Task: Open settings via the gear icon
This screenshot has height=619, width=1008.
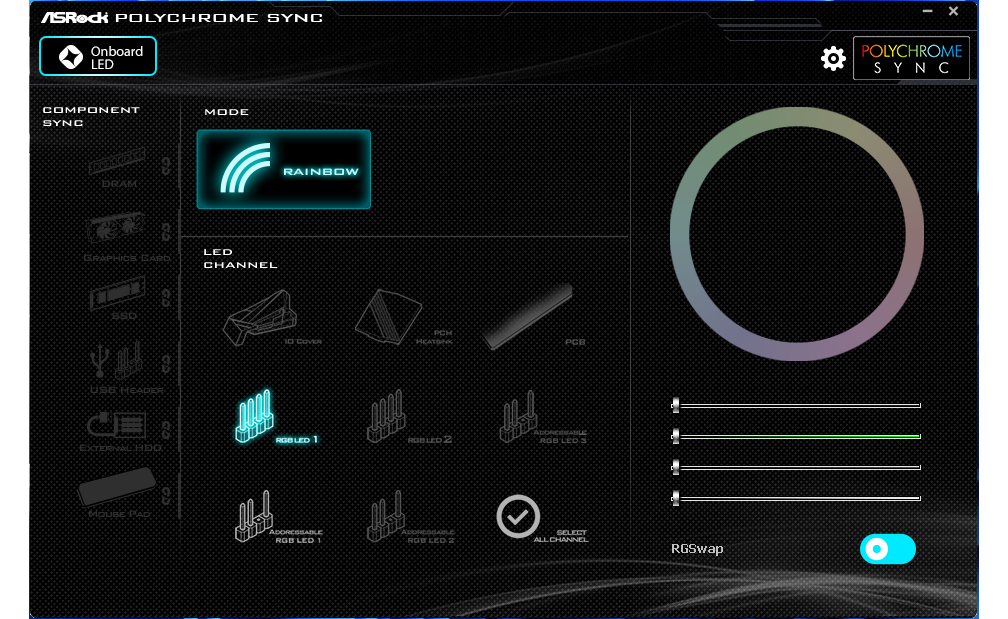Action: click(832, 58)
